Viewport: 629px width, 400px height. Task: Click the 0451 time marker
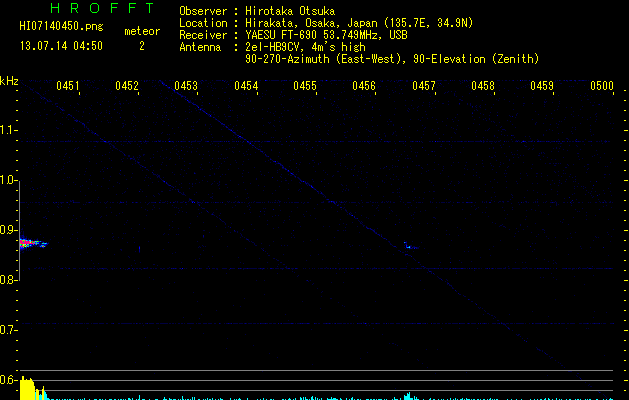67,86
